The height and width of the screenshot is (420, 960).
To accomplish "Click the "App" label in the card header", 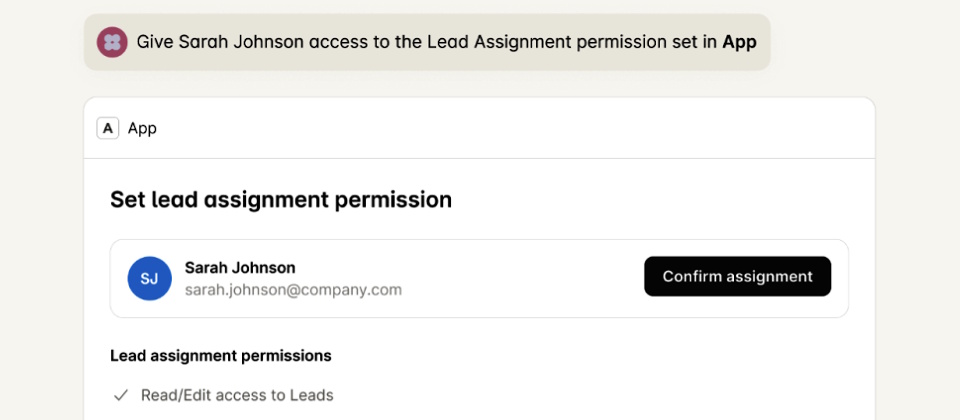I will (142, 128).
